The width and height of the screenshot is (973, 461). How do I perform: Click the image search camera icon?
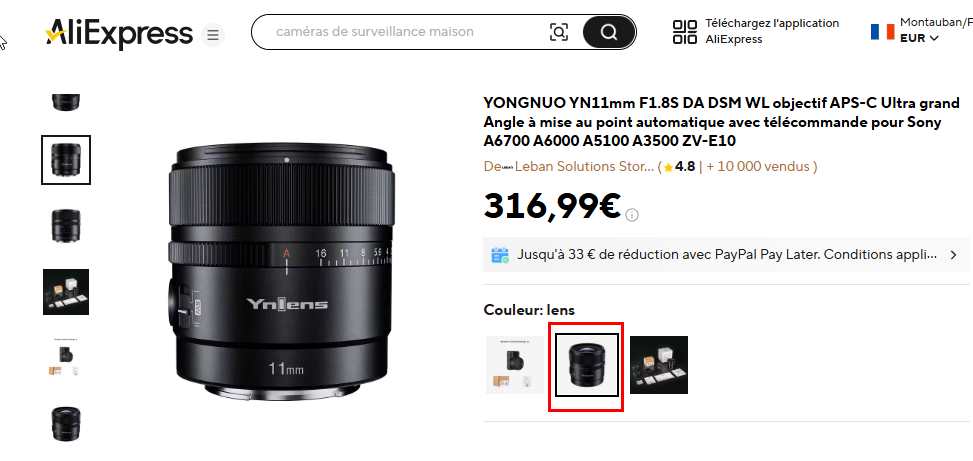pos(559,32)
